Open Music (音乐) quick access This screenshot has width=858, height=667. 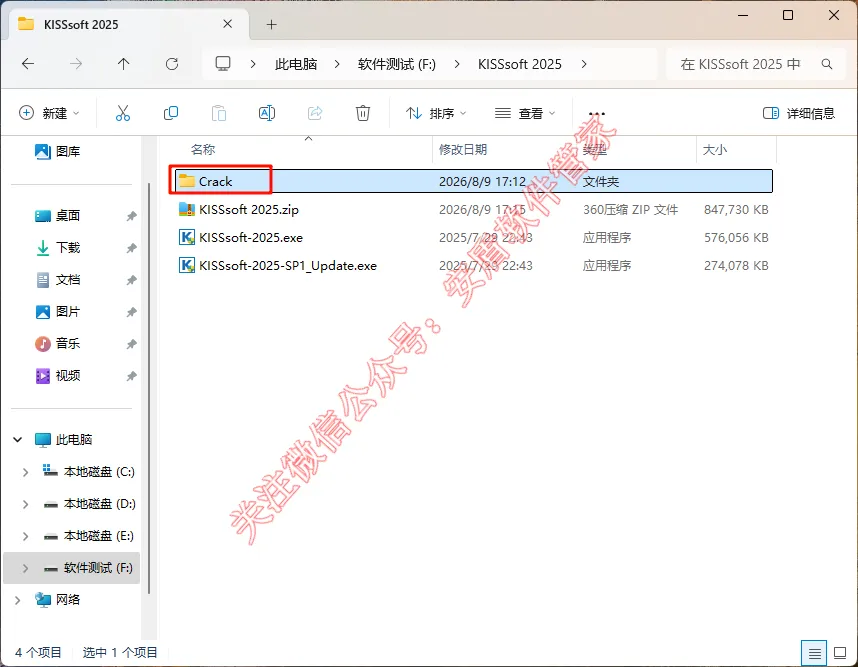tap(57, 344)
